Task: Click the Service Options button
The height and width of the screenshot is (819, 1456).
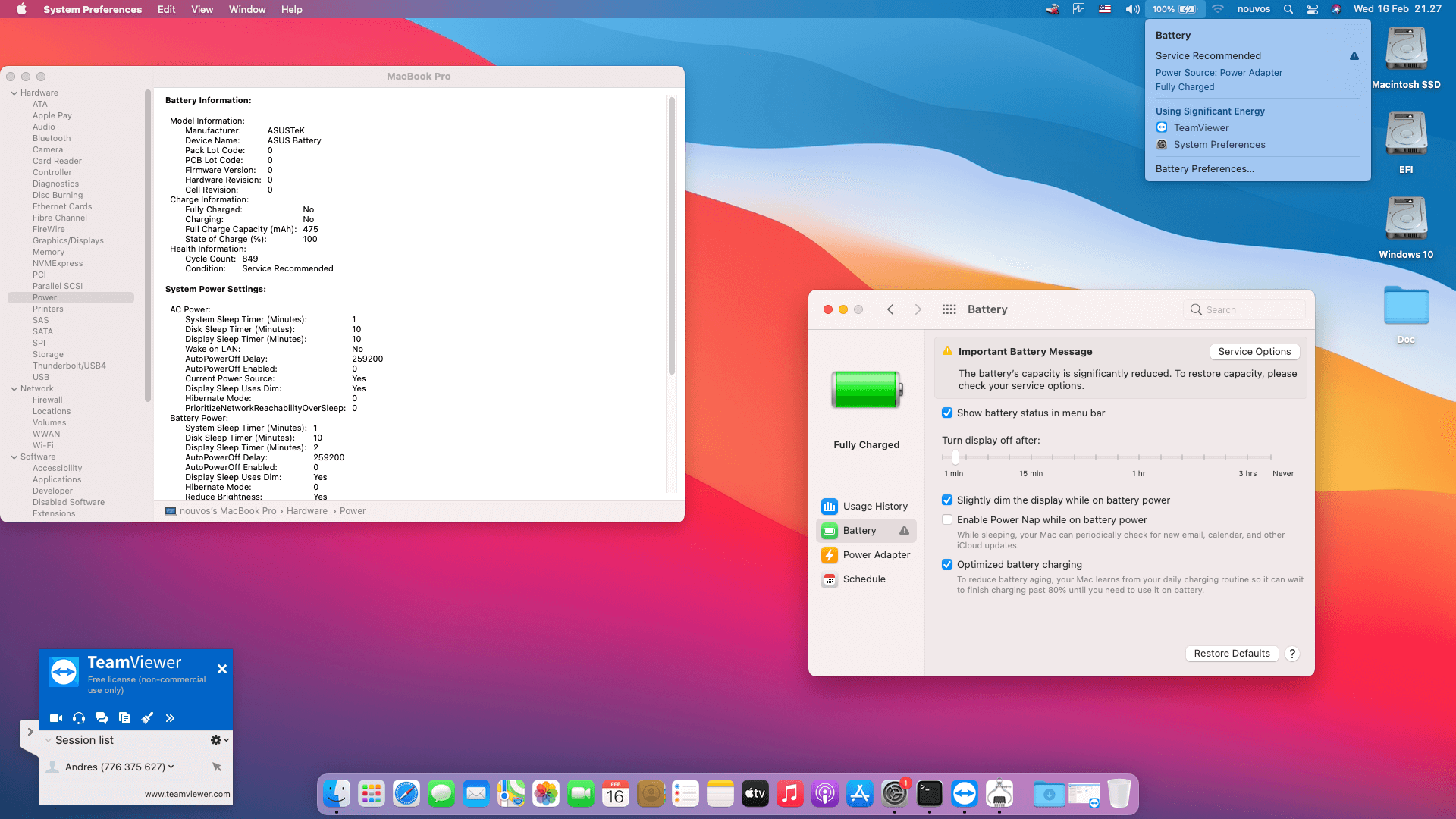Action: tap(1254, 351)
